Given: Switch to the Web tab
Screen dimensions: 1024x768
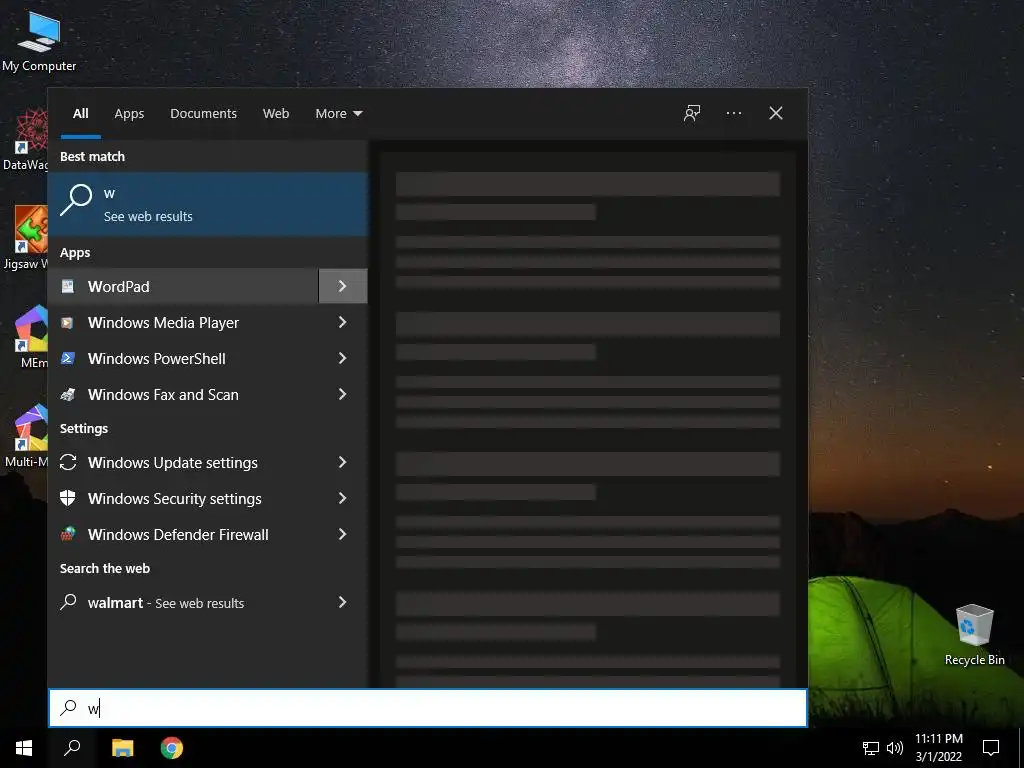Looking at the screenshot, I should pos(276,114).
